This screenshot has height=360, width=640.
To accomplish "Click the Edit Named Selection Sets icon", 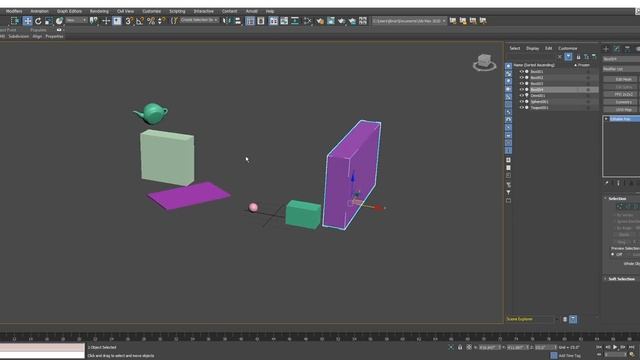I will tap(174, 21).
